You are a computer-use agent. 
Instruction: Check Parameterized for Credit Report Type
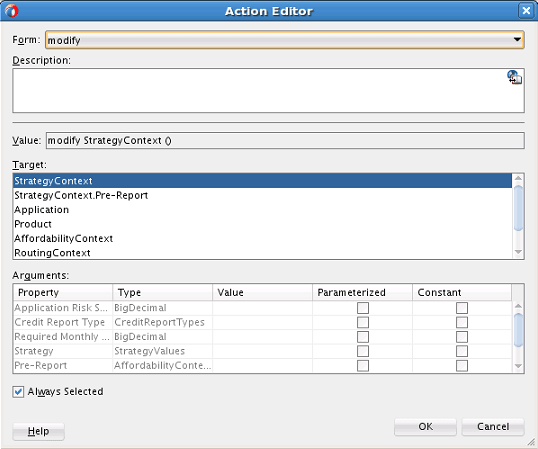point(363,322)
